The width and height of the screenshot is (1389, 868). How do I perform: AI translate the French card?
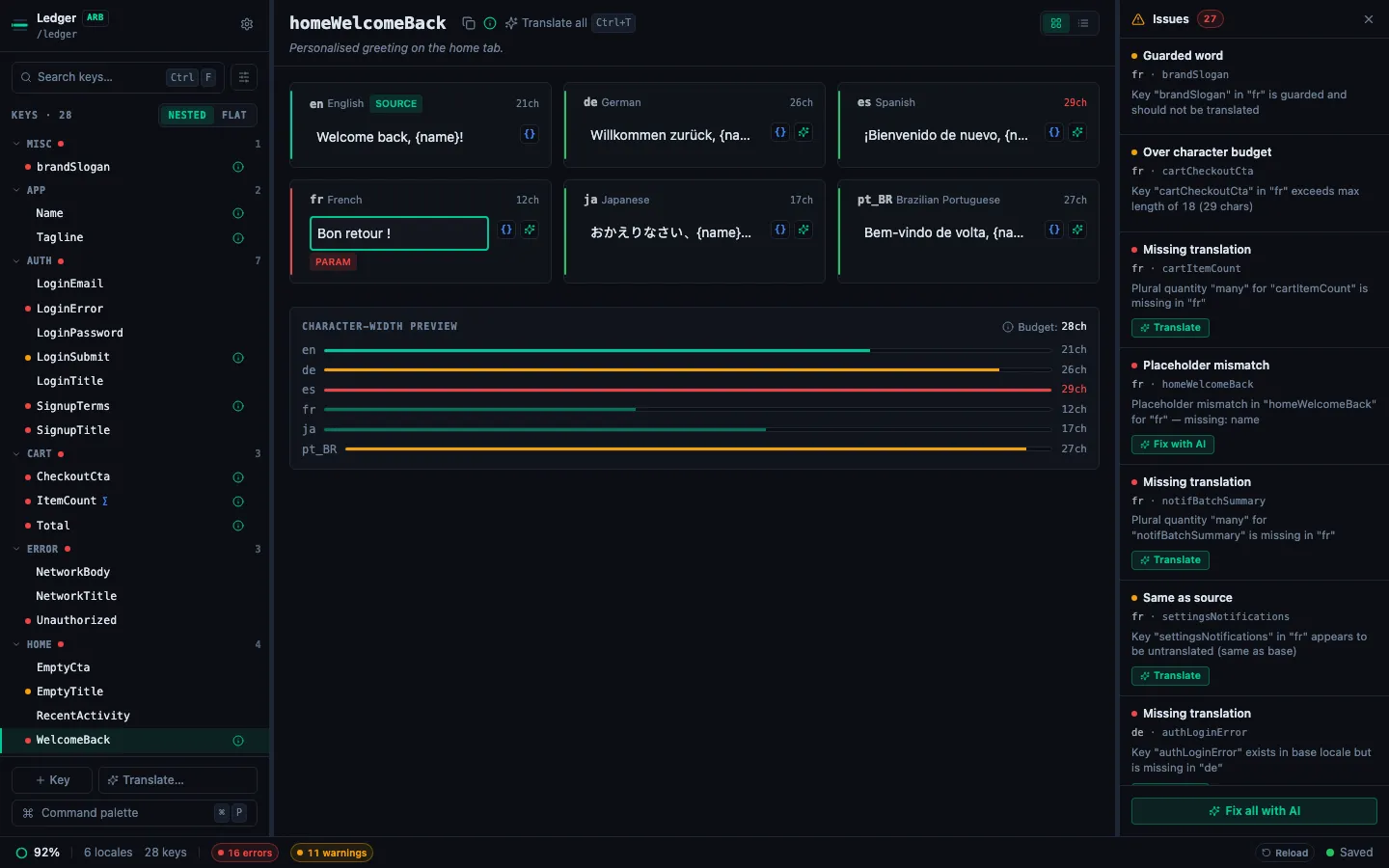click(x=530, y=230)
